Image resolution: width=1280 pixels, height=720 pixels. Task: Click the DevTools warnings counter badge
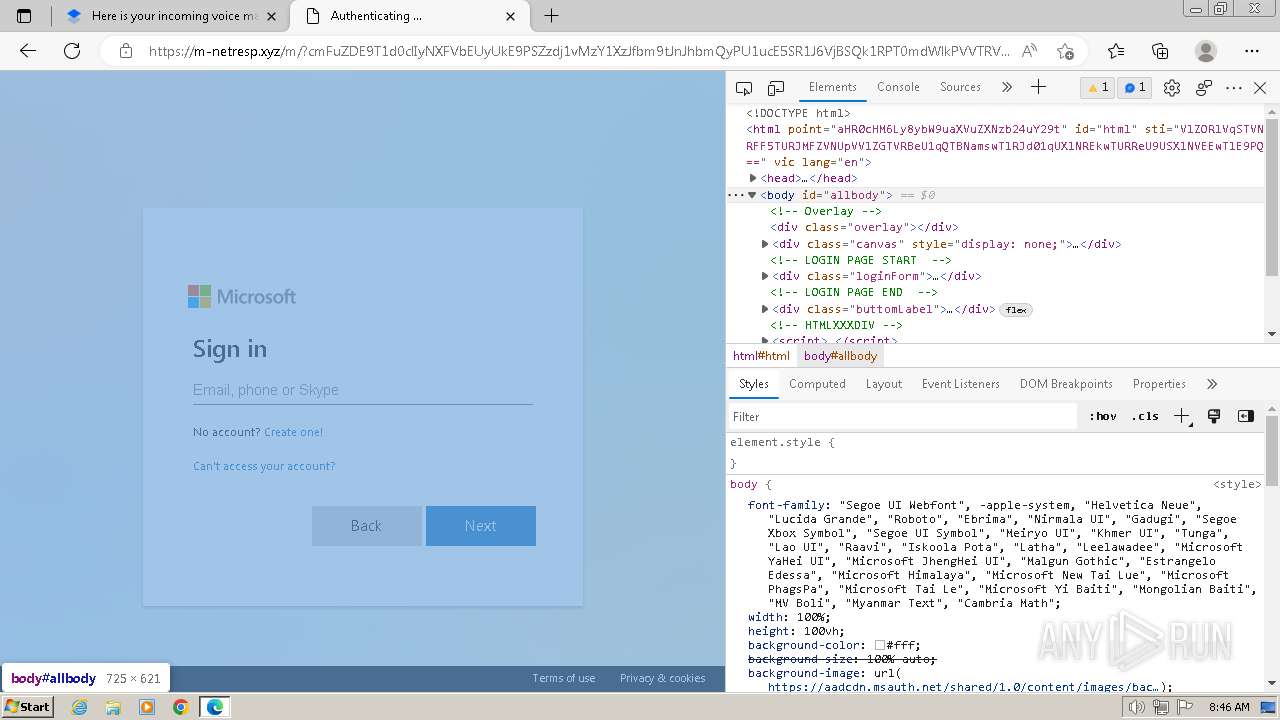coord(1098,88)
